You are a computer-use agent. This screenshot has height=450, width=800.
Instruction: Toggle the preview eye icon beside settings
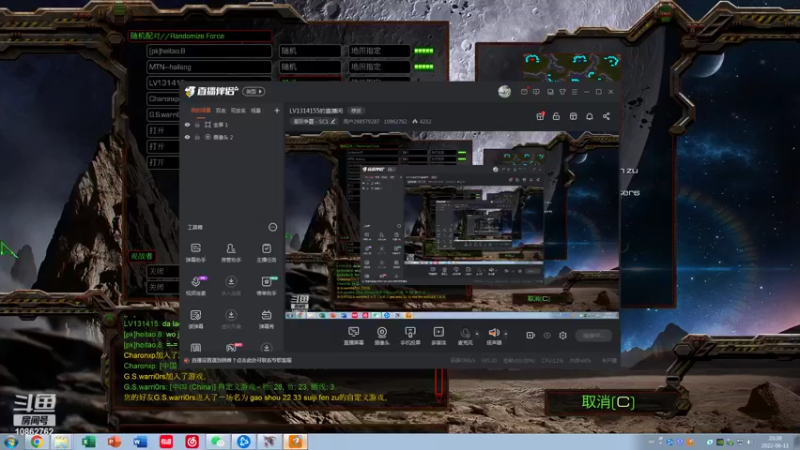(546, 335)
